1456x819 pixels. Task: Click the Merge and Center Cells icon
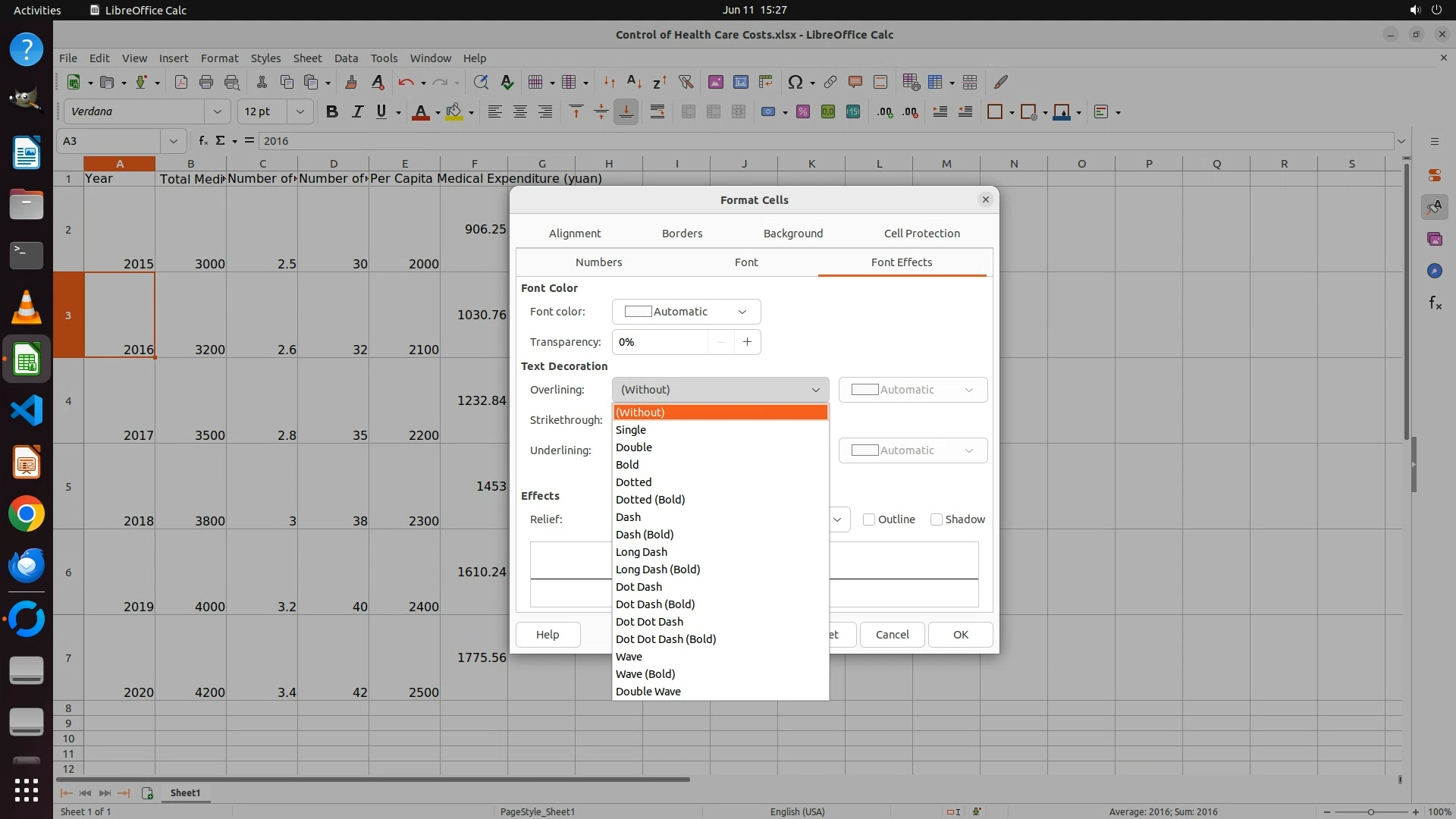tap(689, 111)
